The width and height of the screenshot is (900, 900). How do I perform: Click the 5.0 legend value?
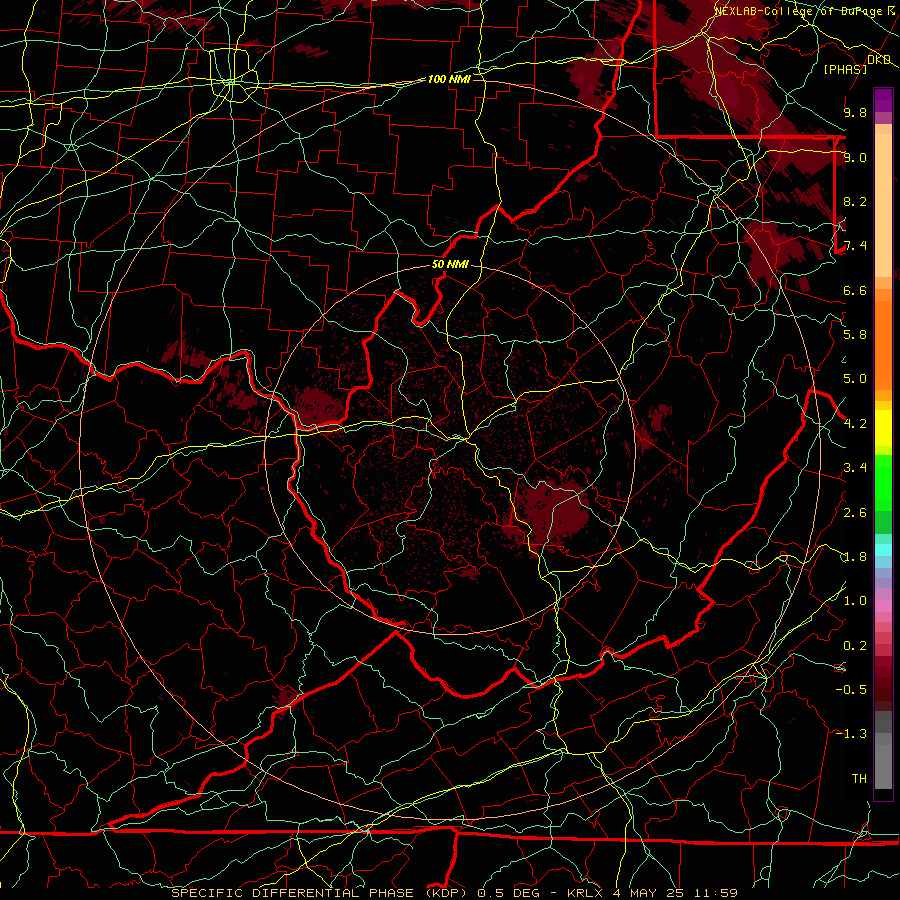click(855, 379)
